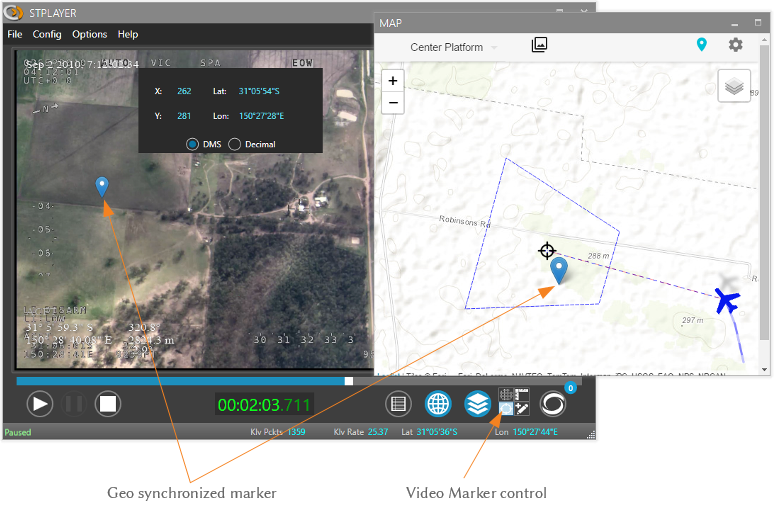
Task: Select DMS coordinate format
Action: [x=192, y=144]
